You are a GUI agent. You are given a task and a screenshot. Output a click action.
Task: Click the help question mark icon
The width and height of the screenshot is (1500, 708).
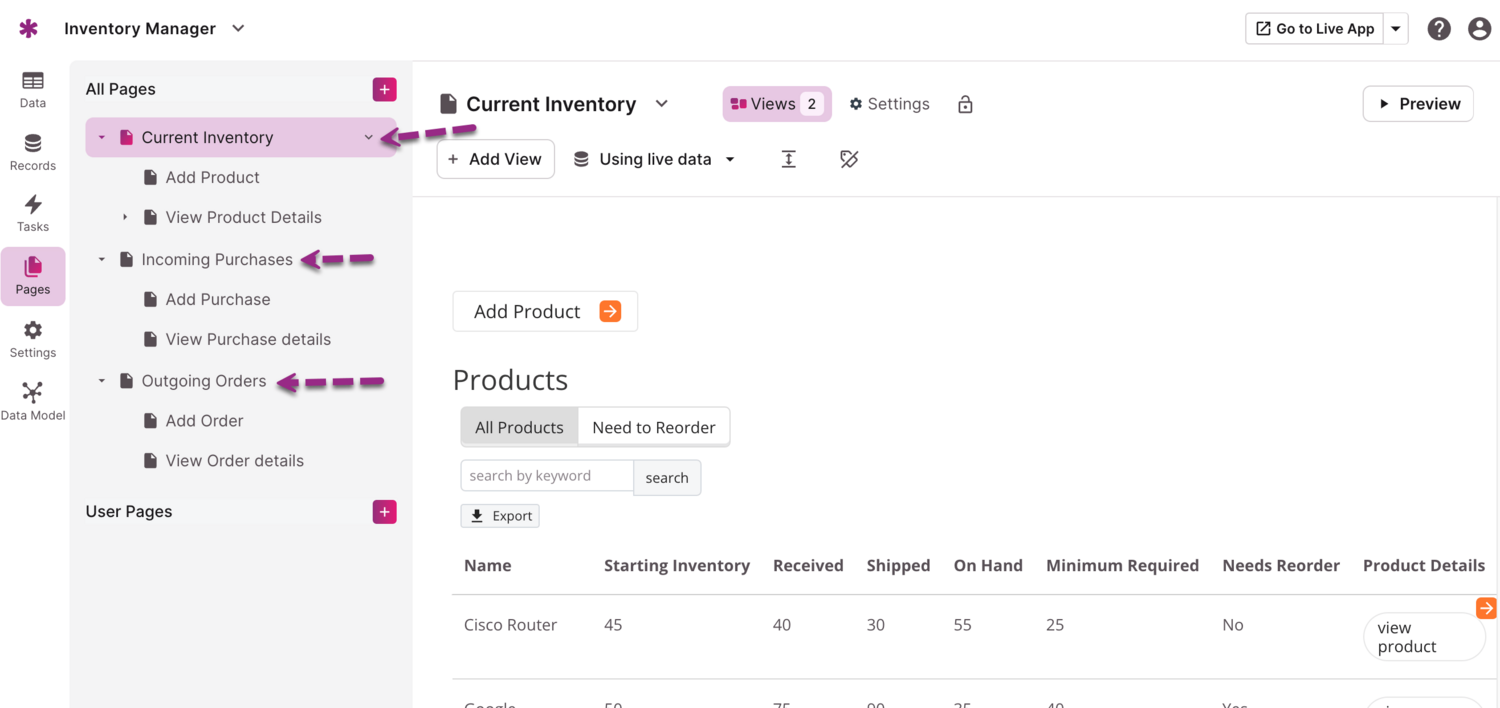[x=1439, y=29]
